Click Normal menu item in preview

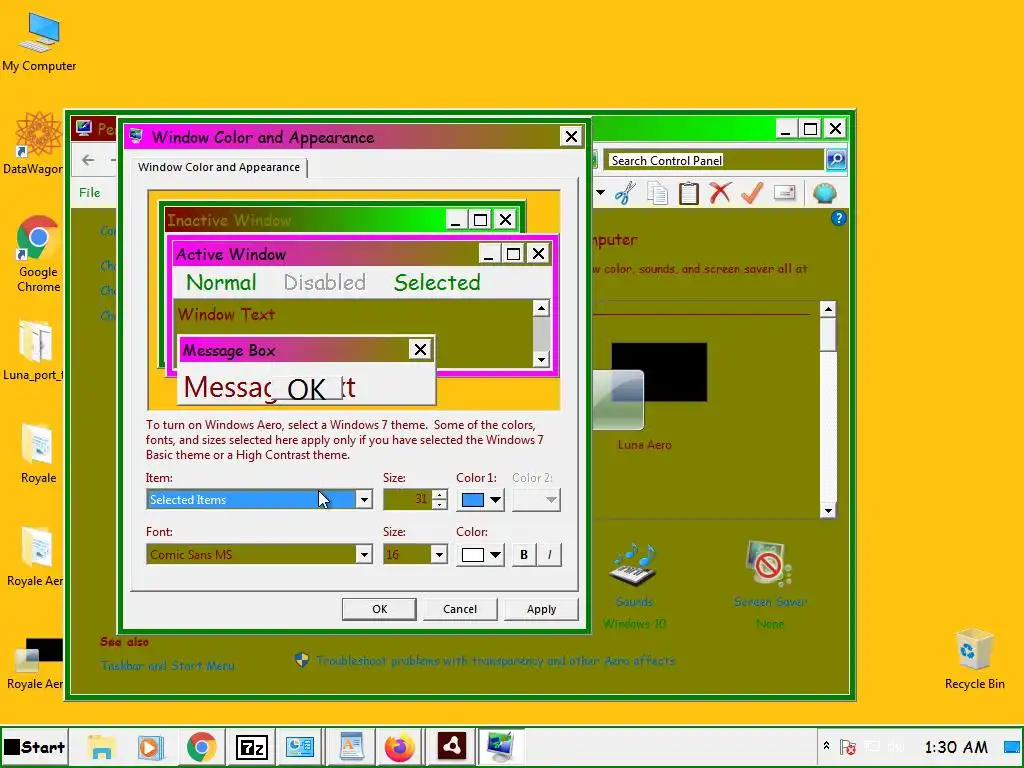(221, 283)
